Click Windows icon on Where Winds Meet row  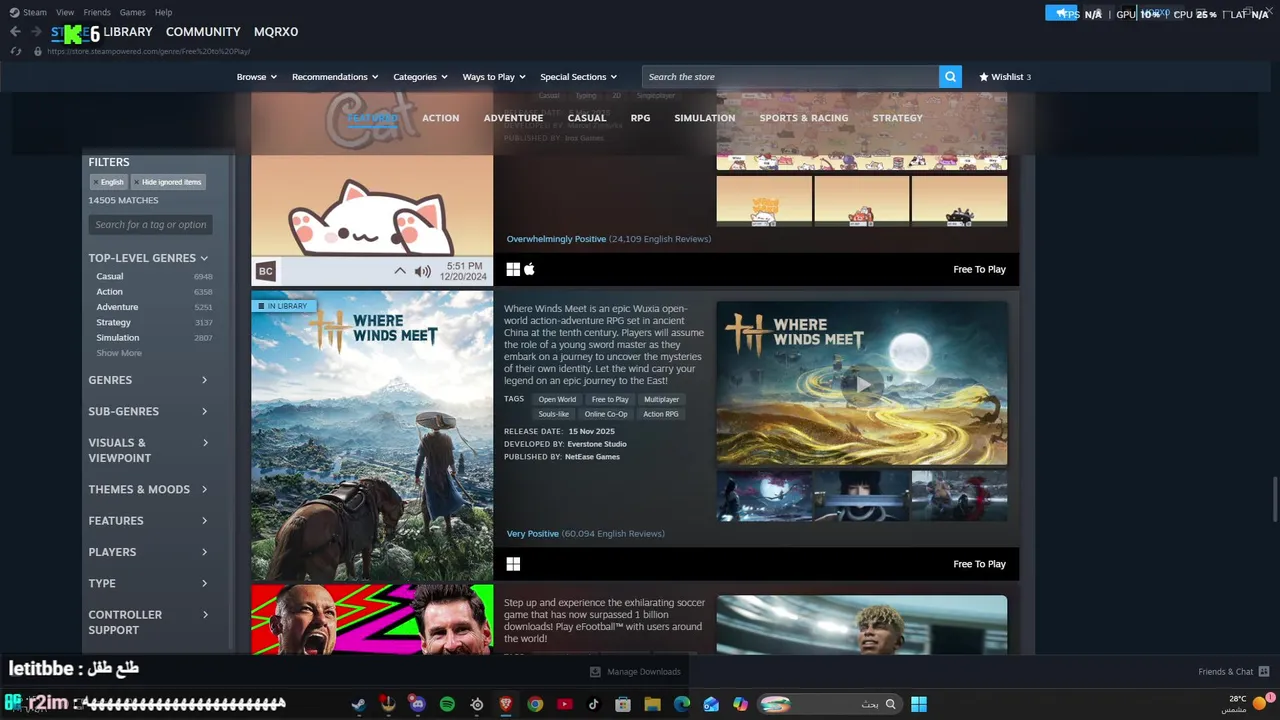[x=513, y=564]
